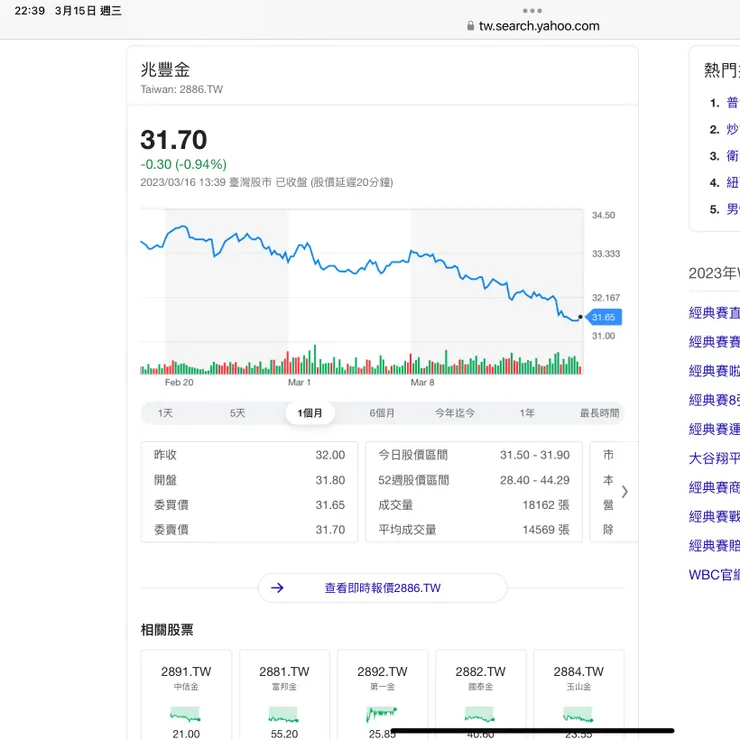The width and height of the screenshot is (740, 740).
Task: View the 2891.TW mini chart thumbnail
Action: 185,715
